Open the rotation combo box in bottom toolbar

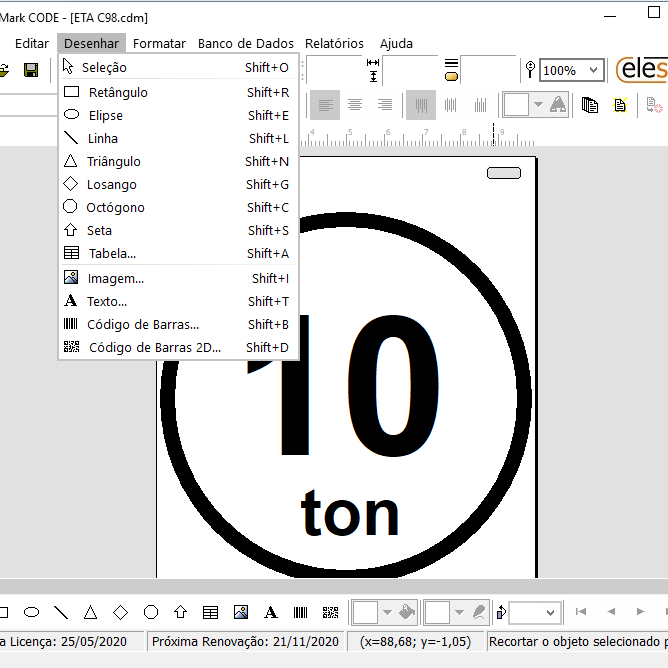535,613
